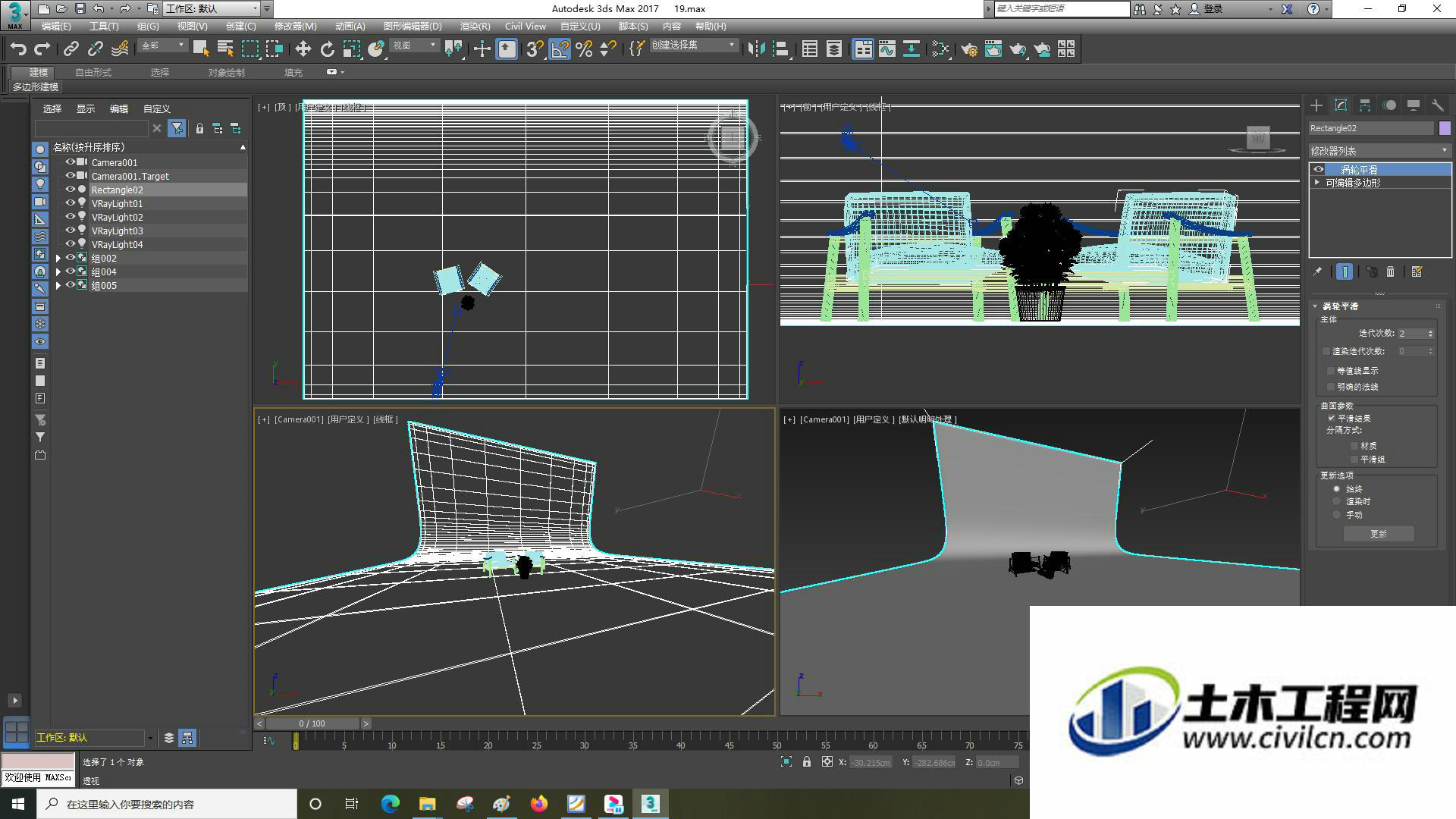Open the 帮助(H) menu

711,27
